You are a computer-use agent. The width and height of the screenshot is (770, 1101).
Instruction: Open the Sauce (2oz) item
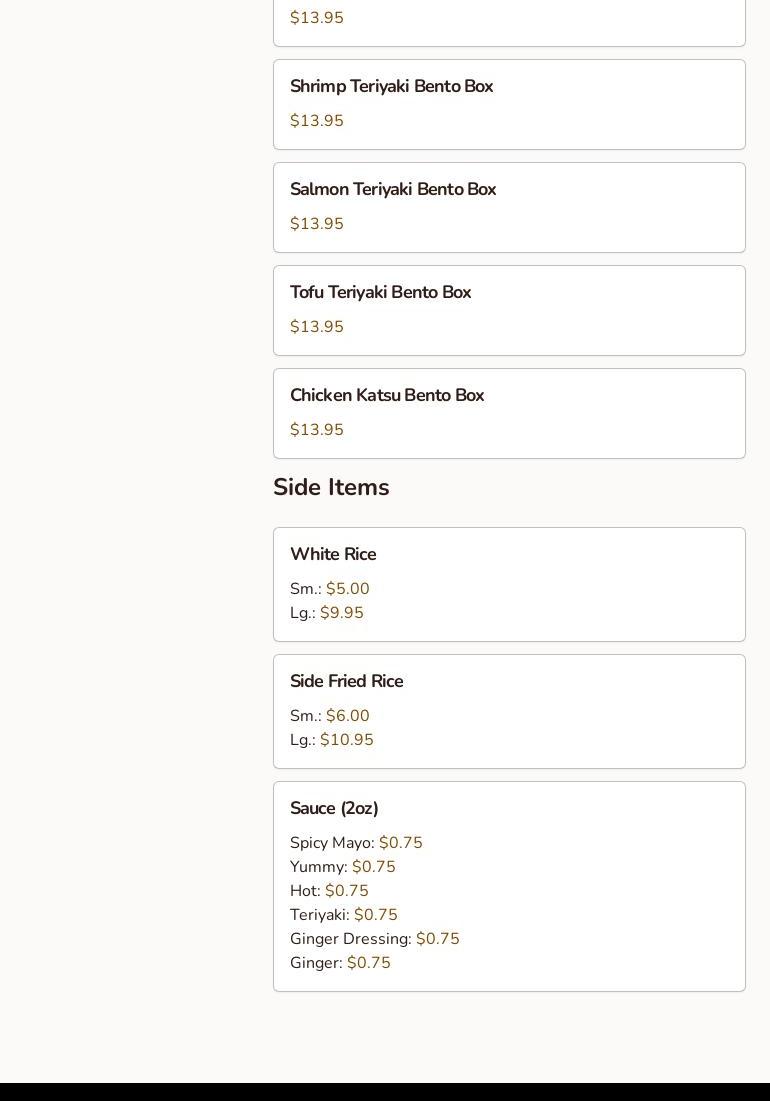509,886
